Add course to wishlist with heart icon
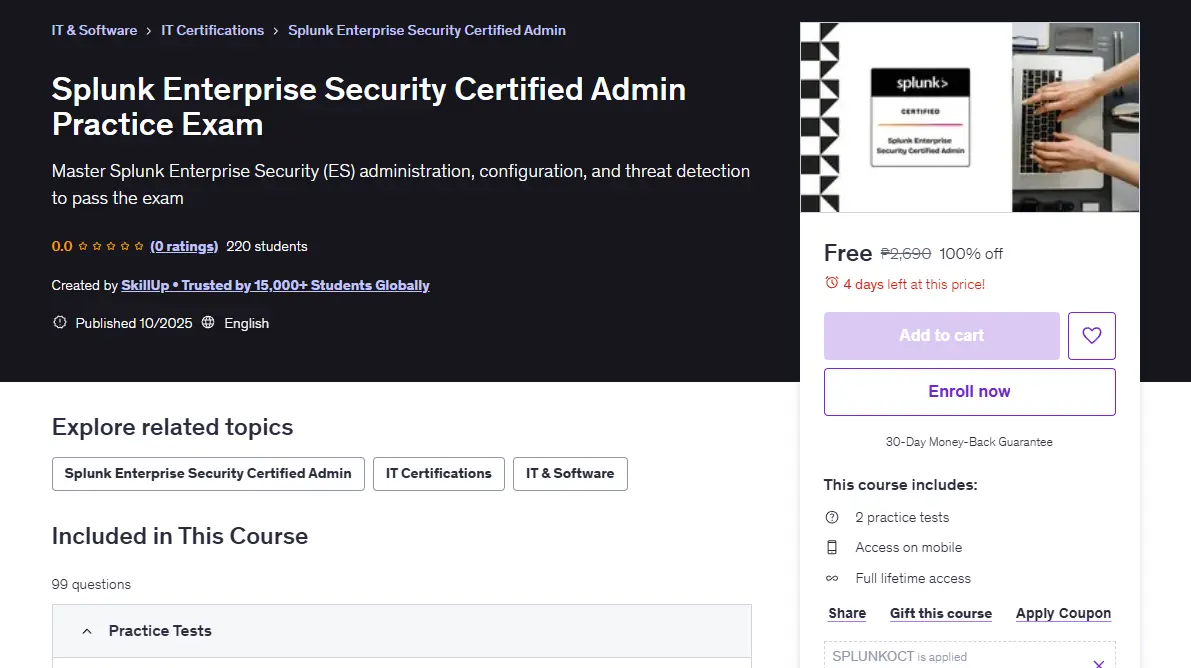Screen dimensions: 1191x668 (1091, 335)
